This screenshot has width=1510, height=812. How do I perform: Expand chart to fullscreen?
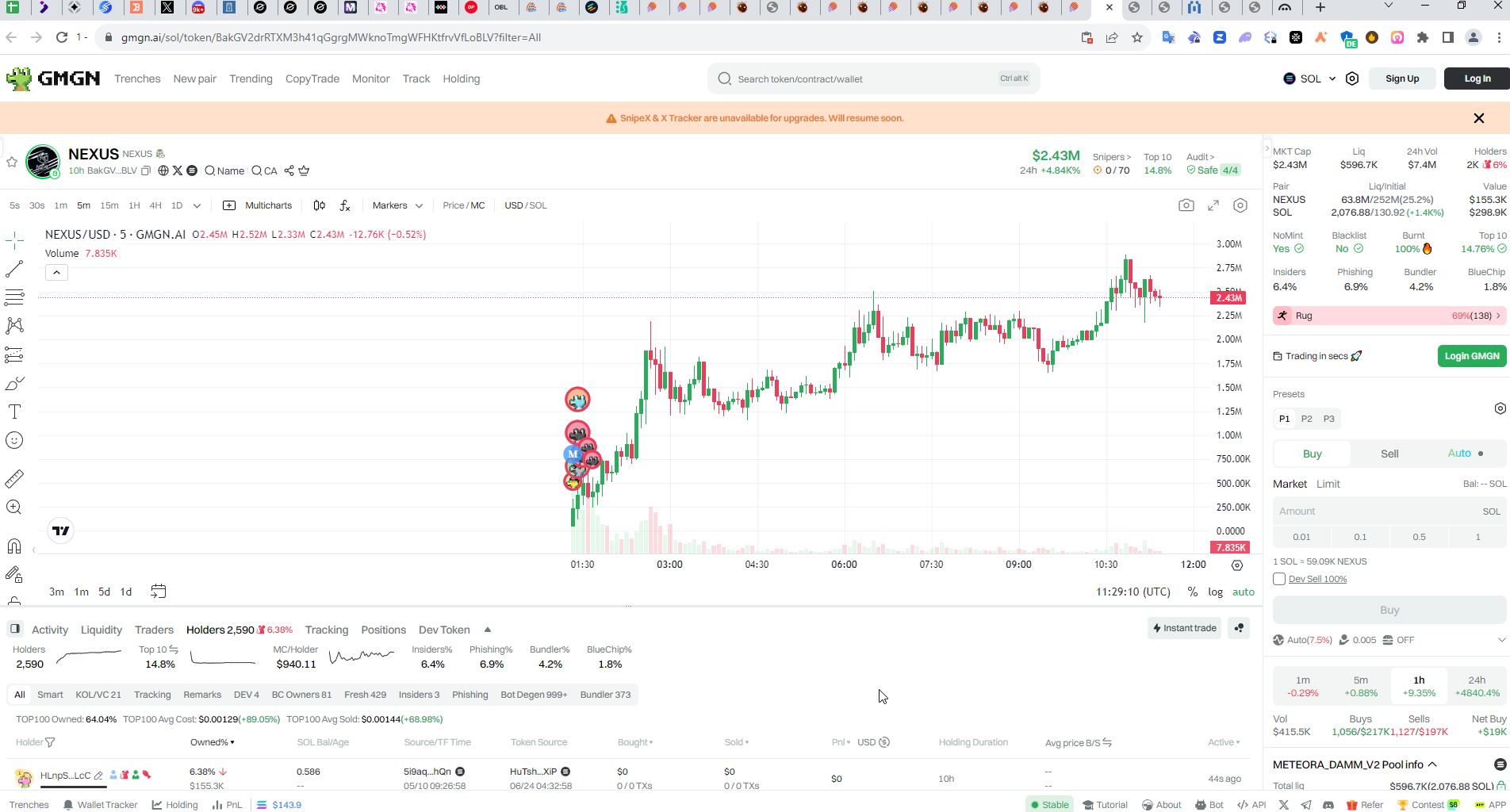[1213, 205]
